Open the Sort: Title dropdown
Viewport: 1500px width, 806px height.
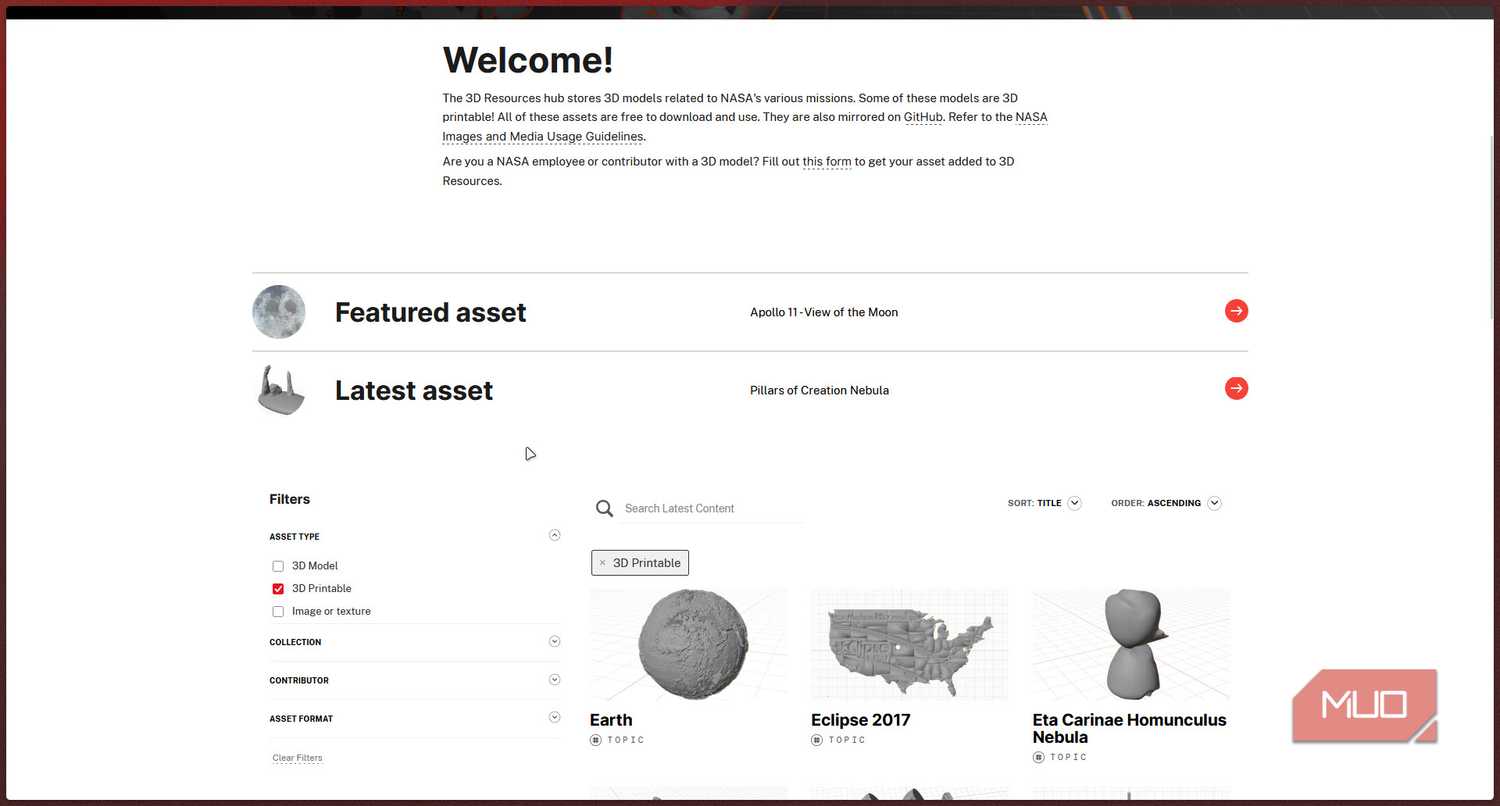1045,503
